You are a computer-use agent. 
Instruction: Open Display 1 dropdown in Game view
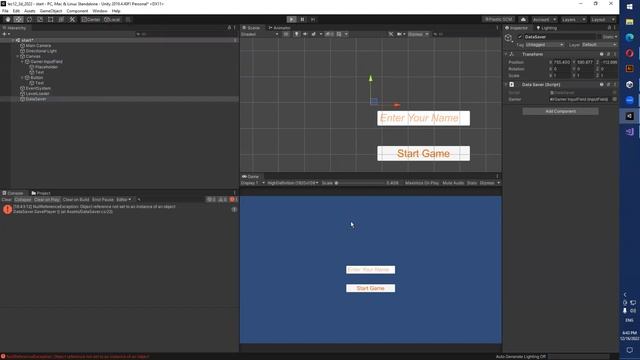pyautogui.click(x=253, y=183)
